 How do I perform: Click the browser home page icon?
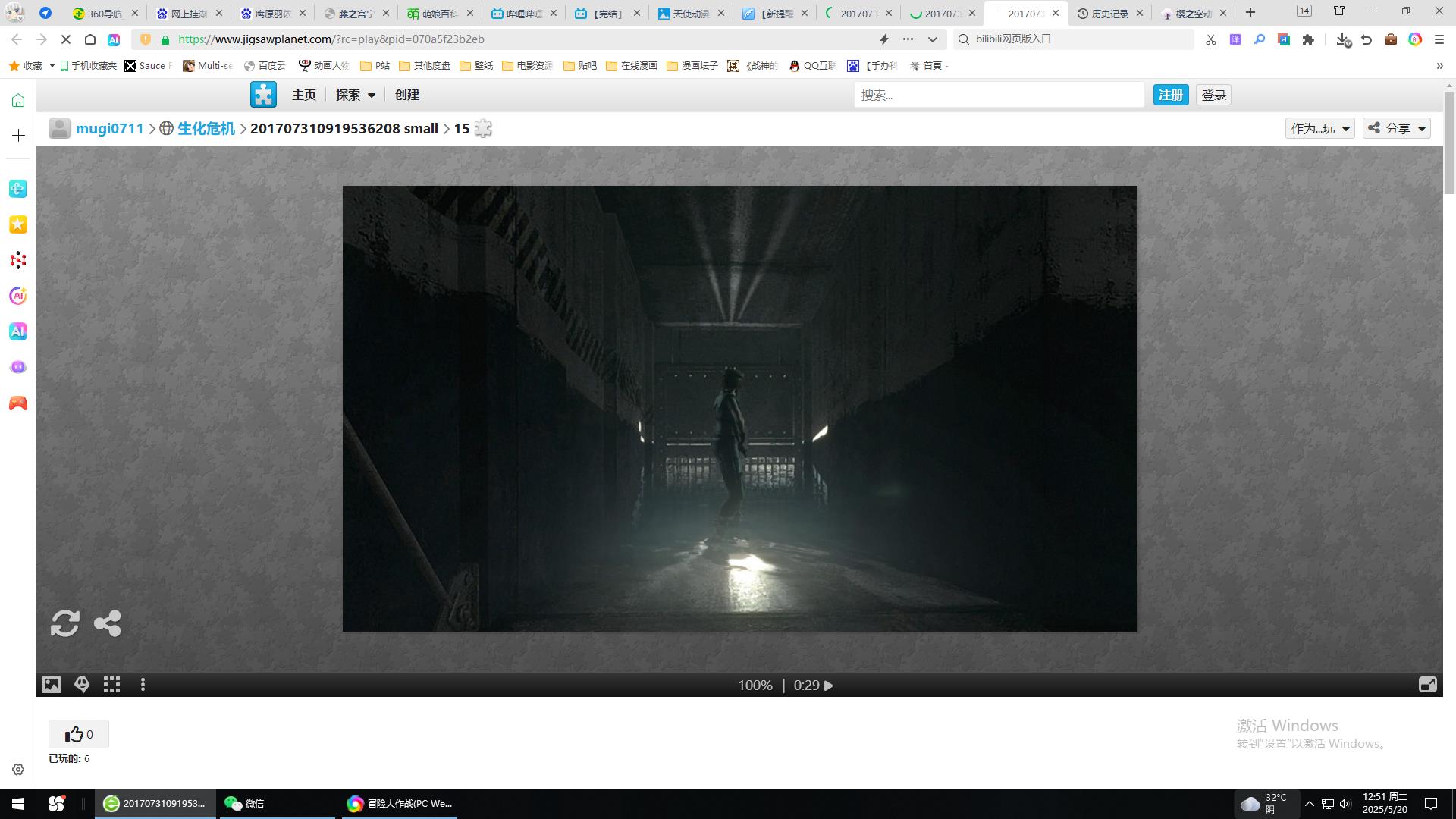pos(89,39)
